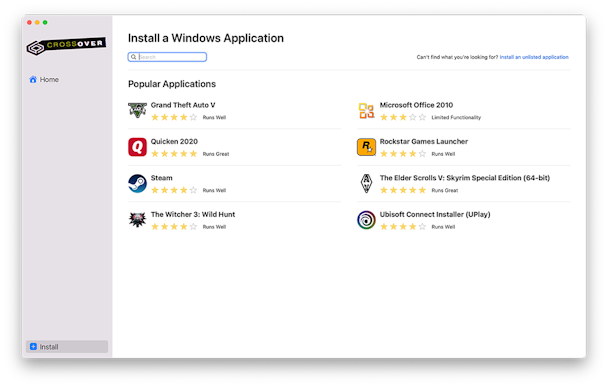Click the search magnifier icon

pos(133,57)
